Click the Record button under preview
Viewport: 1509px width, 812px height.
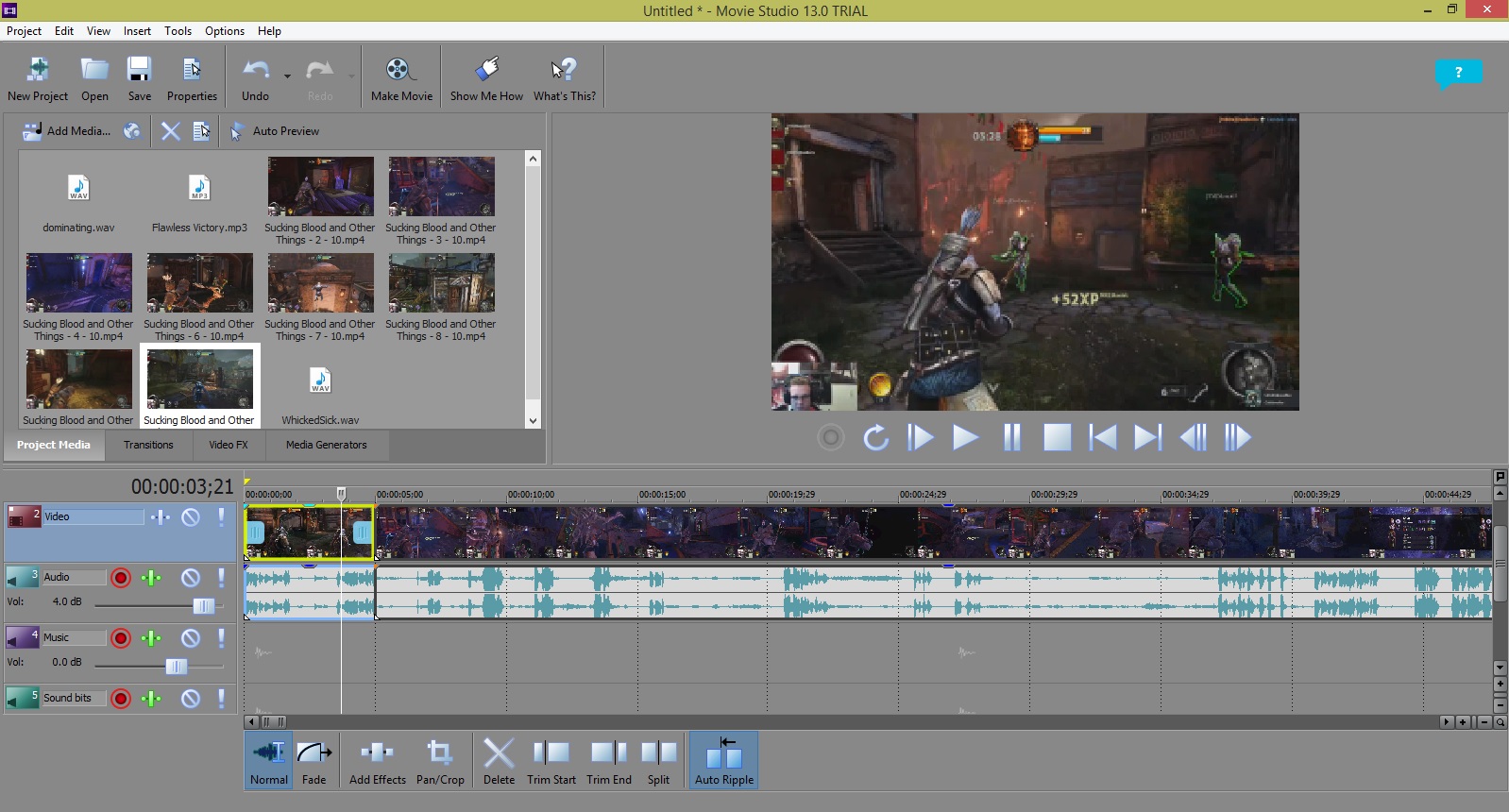pyautogui.click(x=831, y=438)
